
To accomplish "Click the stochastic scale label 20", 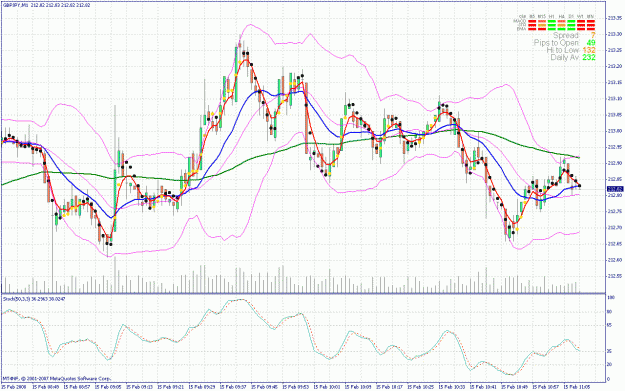I will [x=609, y=364].
